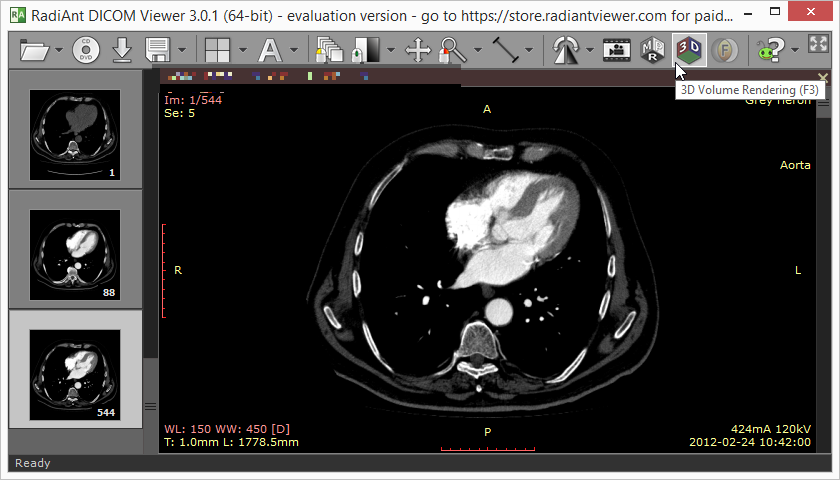Click the '2012-02-24 10:42:00' date text
840x480 pixels.
point(750,442)
